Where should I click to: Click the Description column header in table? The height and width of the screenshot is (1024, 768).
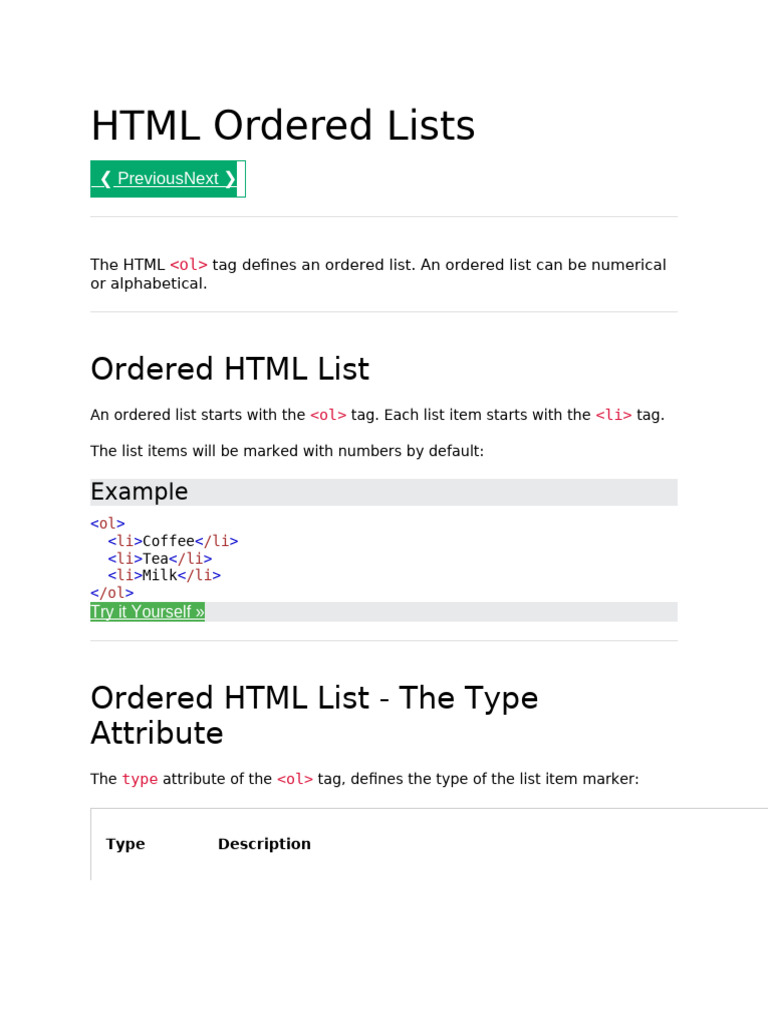coord(264,844)
